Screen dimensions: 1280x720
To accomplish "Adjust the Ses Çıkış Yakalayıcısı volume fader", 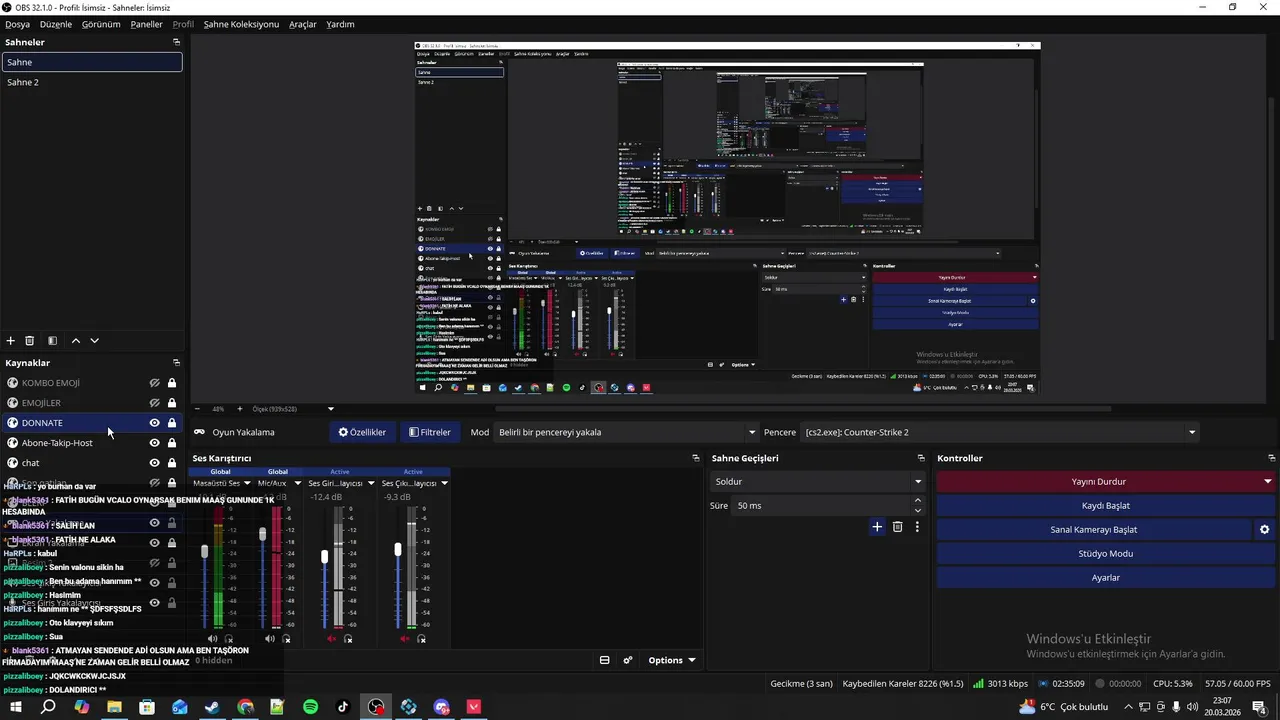I will 398,549.
